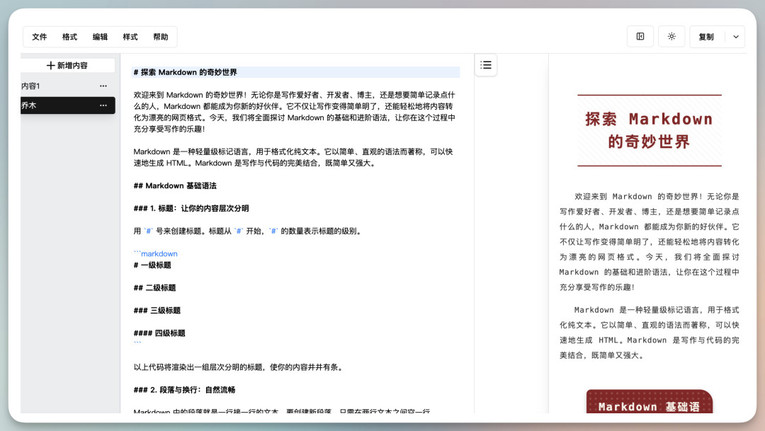Expand the dropdown arrow next to 复制
765x431 pixels.
[x=736, y=37]
